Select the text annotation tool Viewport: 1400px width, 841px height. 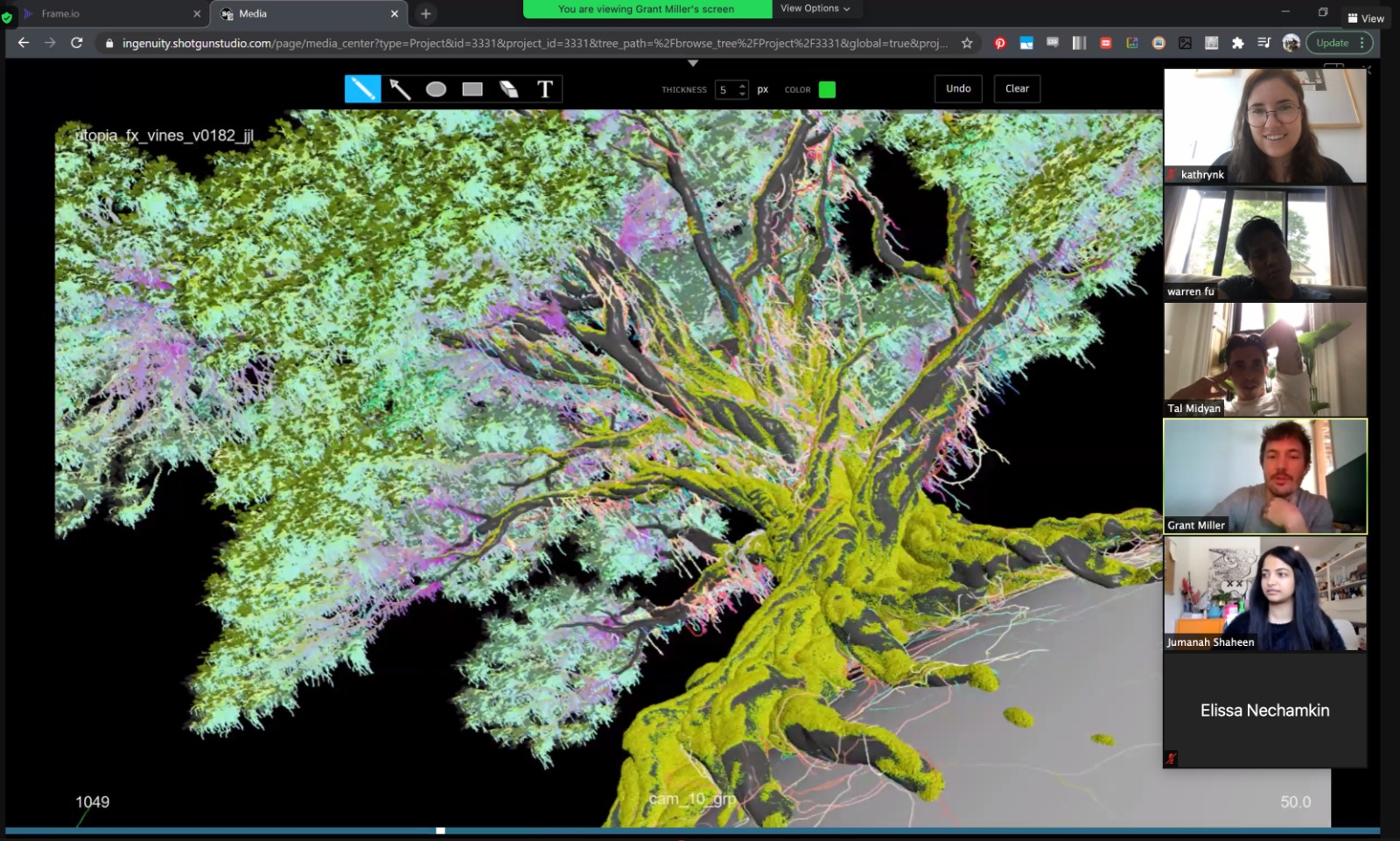point(544,88)
